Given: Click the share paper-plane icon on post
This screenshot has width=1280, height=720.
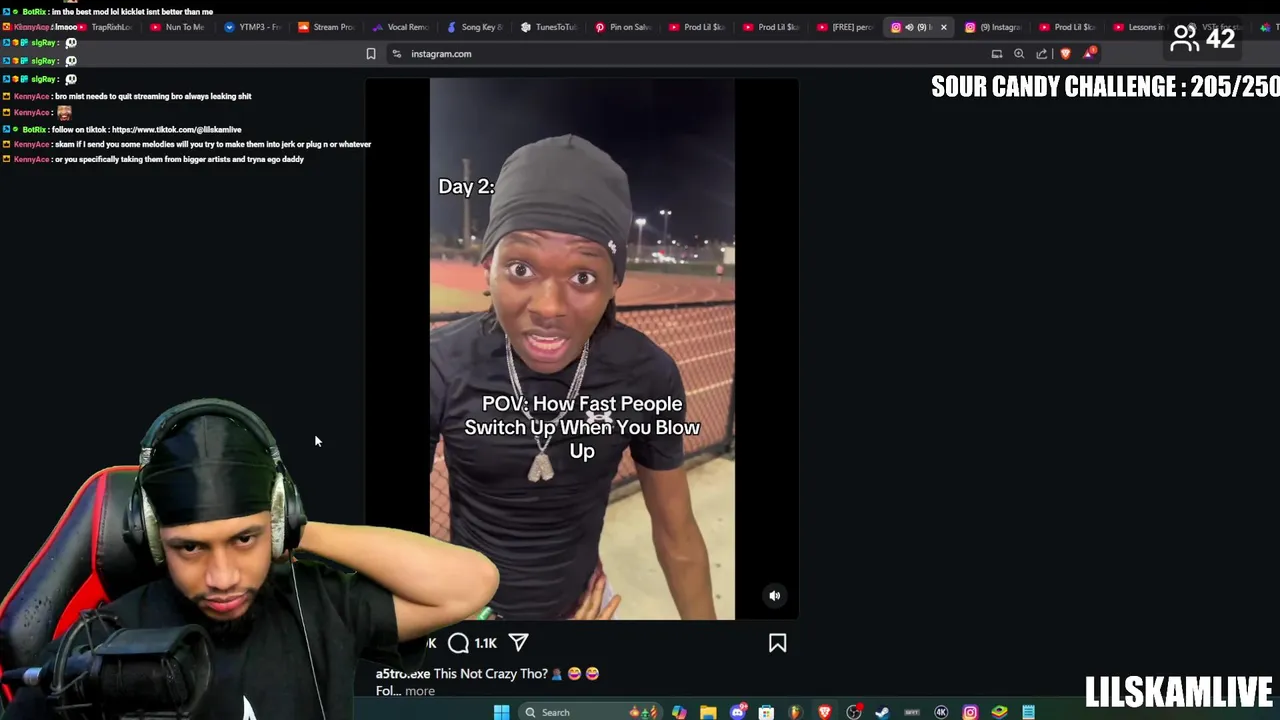Looking at the screenshot, I should tap(519, 643).
